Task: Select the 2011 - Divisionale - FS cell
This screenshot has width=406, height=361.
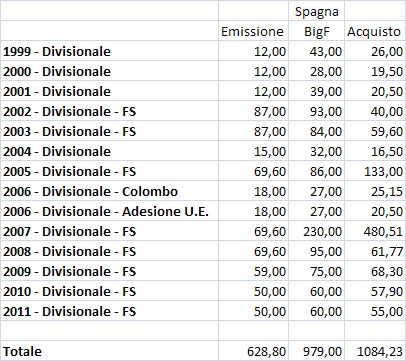Action: pyautogui.click(x=110, y=311)
